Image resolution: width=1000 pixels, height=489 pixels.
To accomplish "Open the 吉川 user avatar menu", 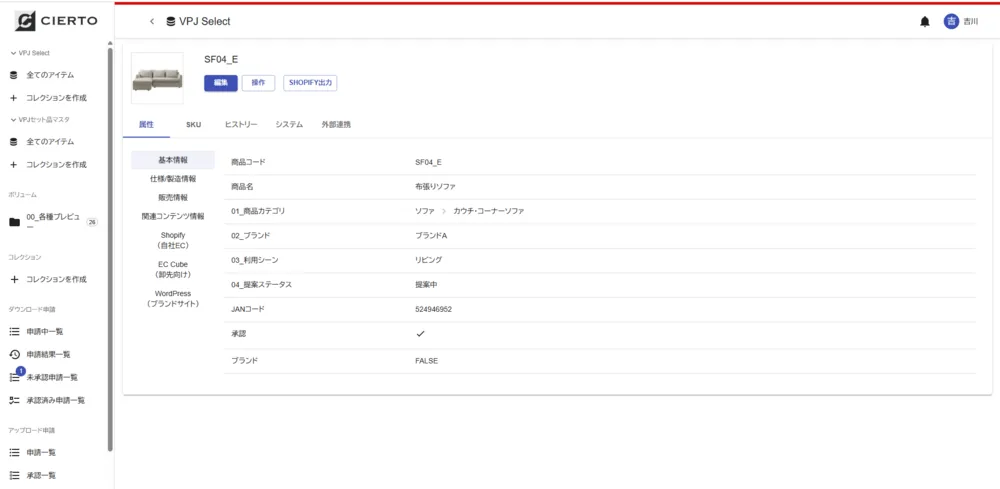I will coord(951,22).
